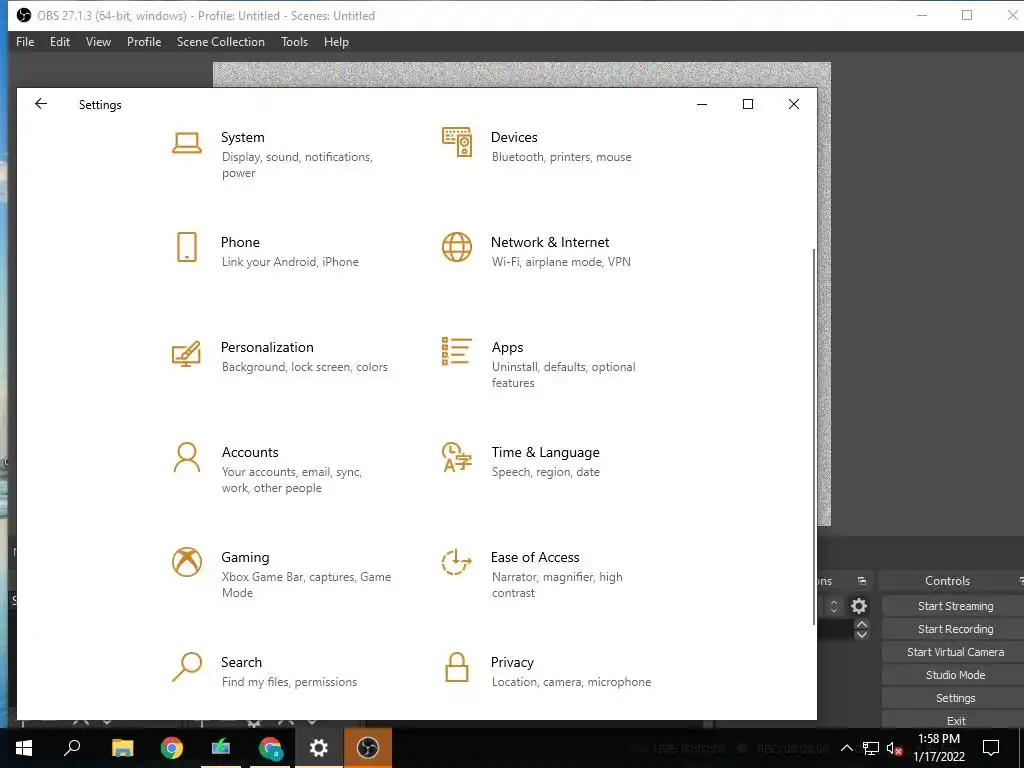This screenshot has height=768, width=1024.
Task: Open the Scene Collection menu
Action: [x=221, y=42]
